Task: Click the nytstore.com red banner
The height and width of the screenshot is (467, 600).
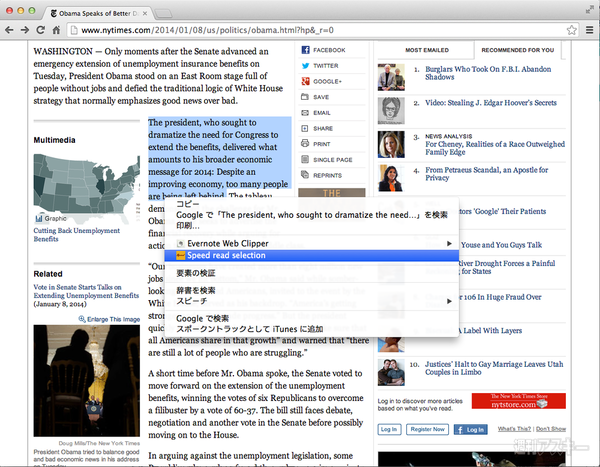Action: [x=518, y=401]
